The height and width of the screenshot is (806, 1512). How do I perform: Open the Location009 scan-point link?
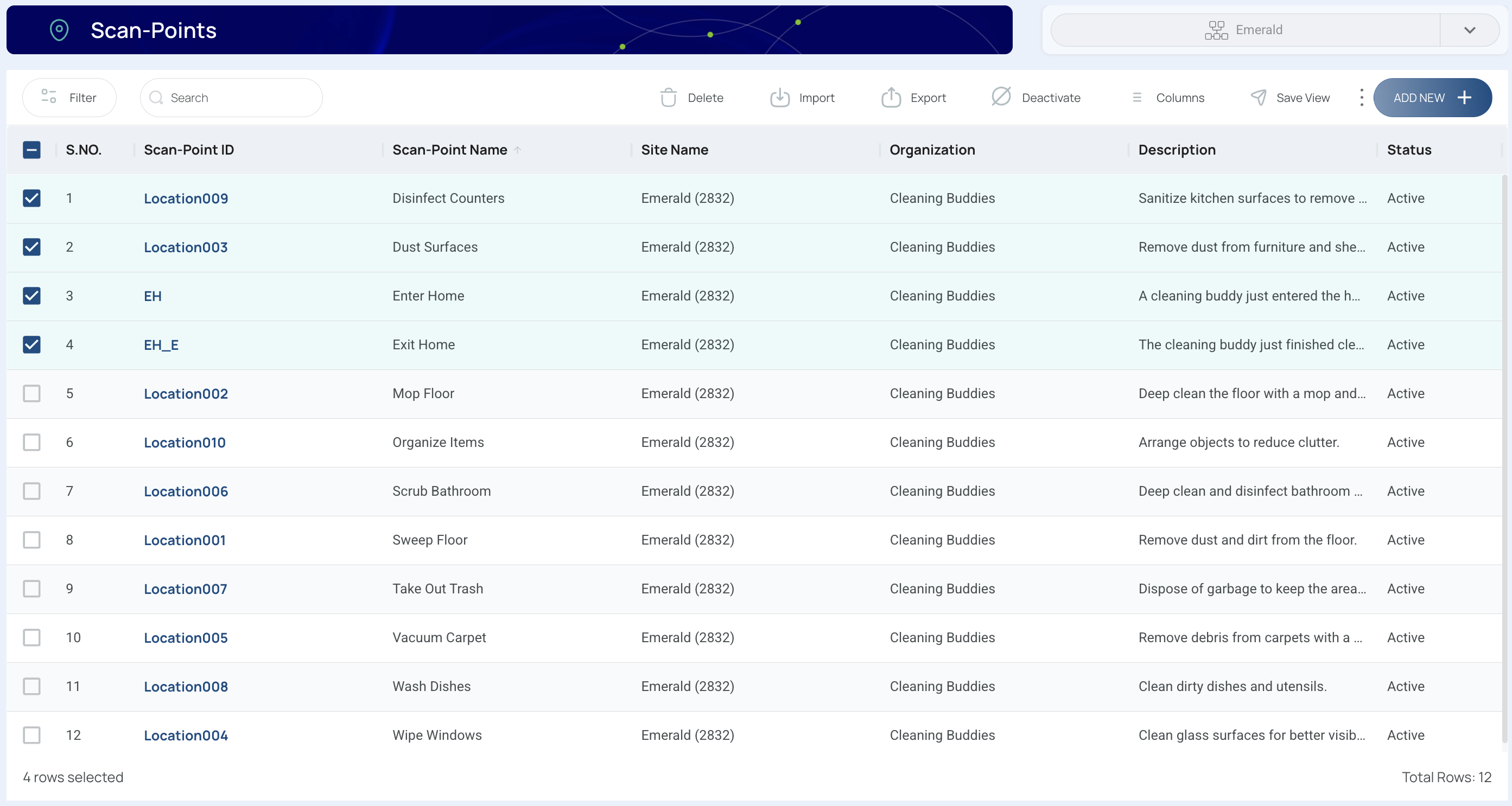(186, 199)
